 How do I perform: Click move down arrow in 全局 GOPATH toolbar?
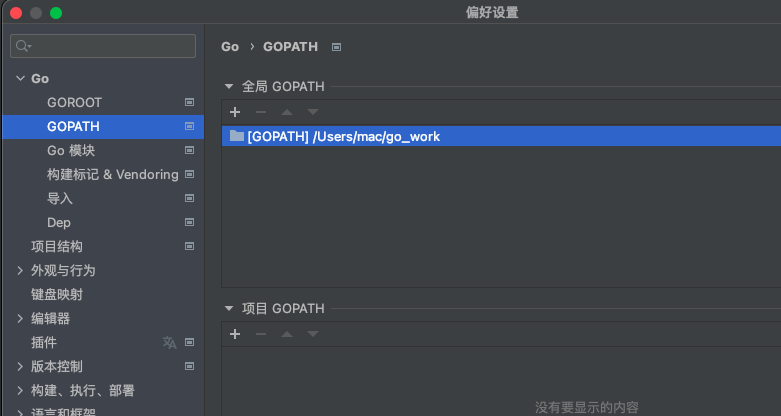(x=313, y=112)
